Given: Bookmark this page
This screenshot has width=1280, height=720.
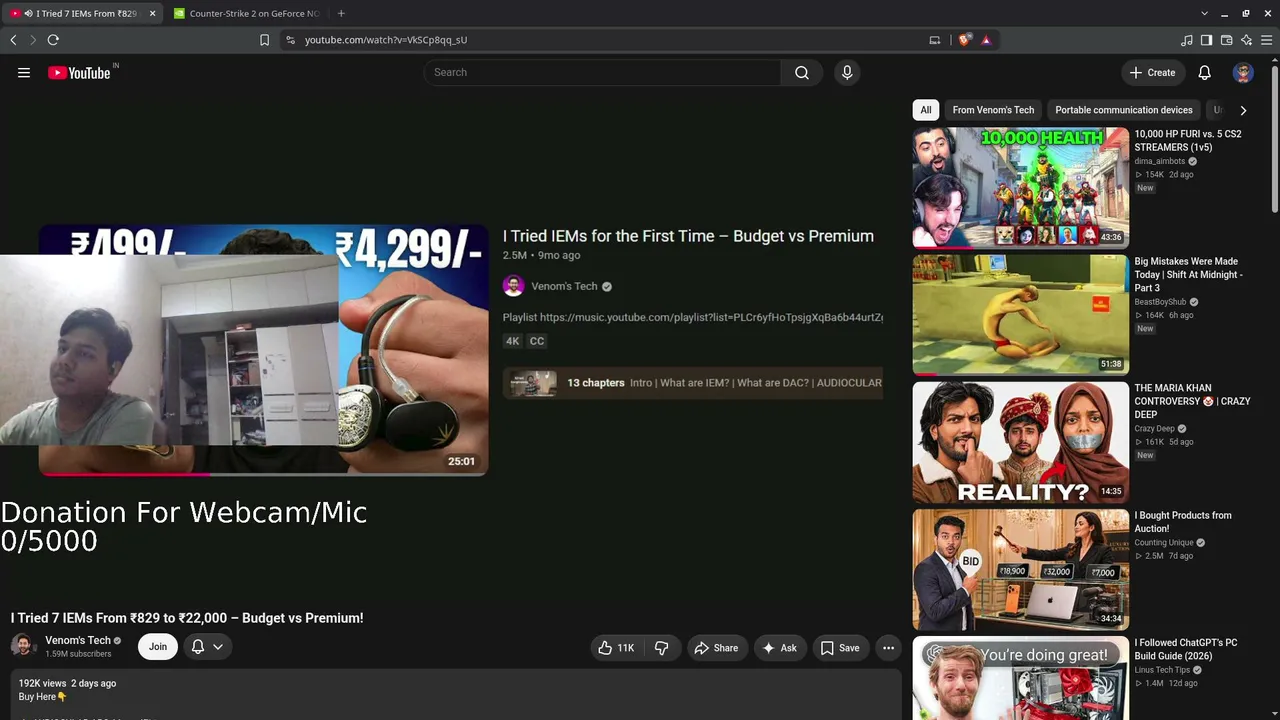Looking at the screenshot, I should pos(264,40).
